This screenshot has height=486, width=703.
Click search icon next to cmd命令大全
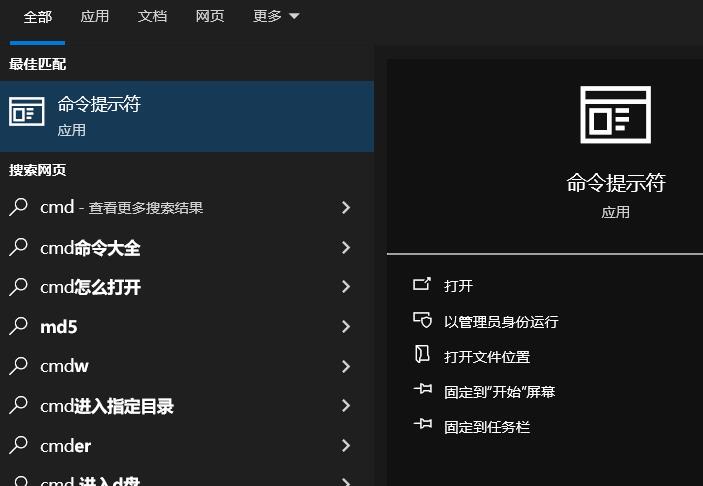click(18, 247)
